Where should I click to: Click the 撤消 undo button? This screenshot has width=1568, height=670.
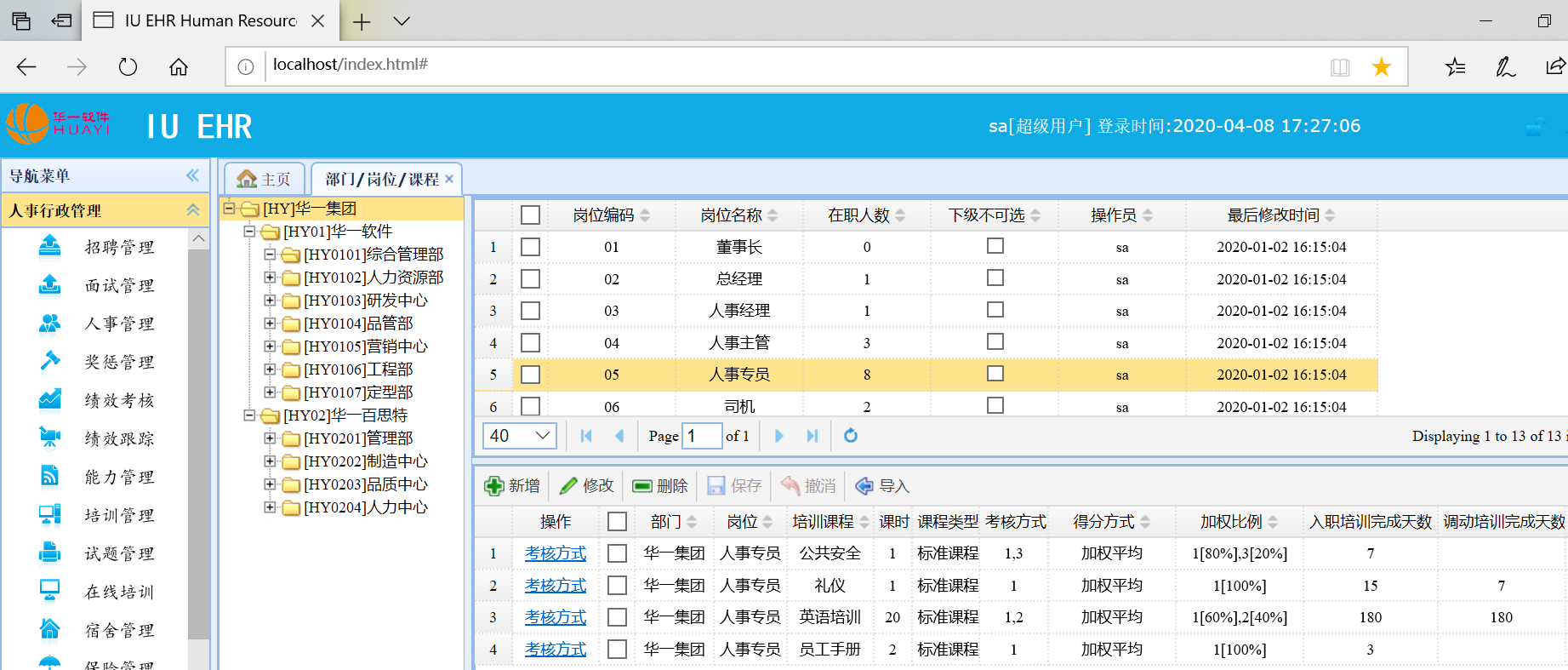809,486
